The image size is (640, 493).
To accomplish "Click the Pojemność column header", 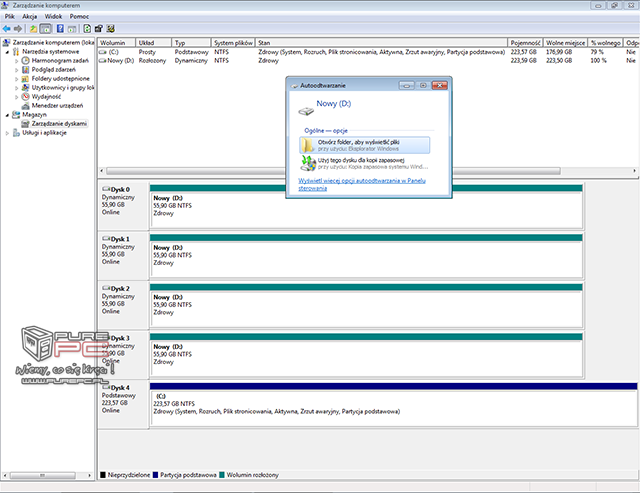I will coord(524,43).
